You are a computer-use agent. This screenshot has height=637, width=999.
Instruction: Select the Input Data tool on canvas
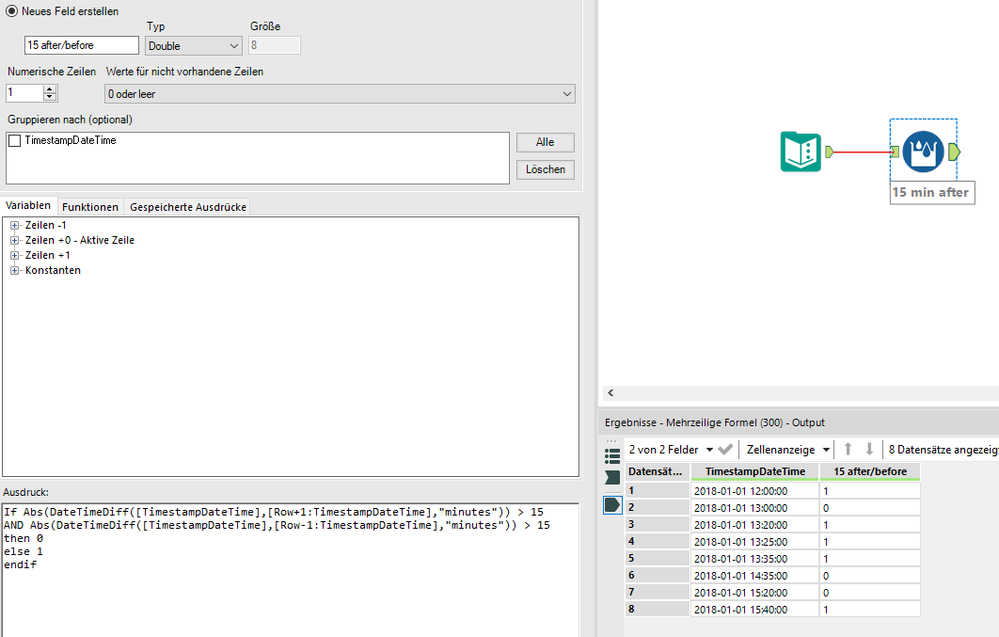click(x=800, y=152)
